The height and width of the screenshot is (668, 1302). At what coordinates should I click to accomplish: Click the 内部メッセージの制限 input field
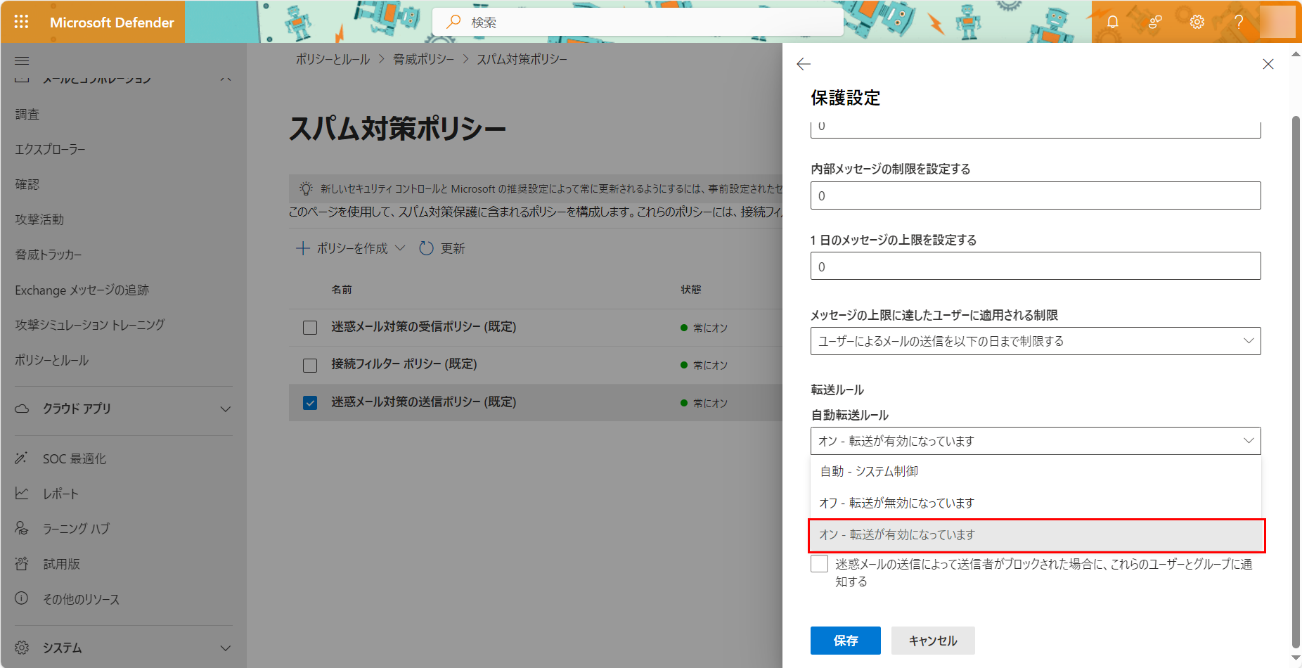(1035, 195)
